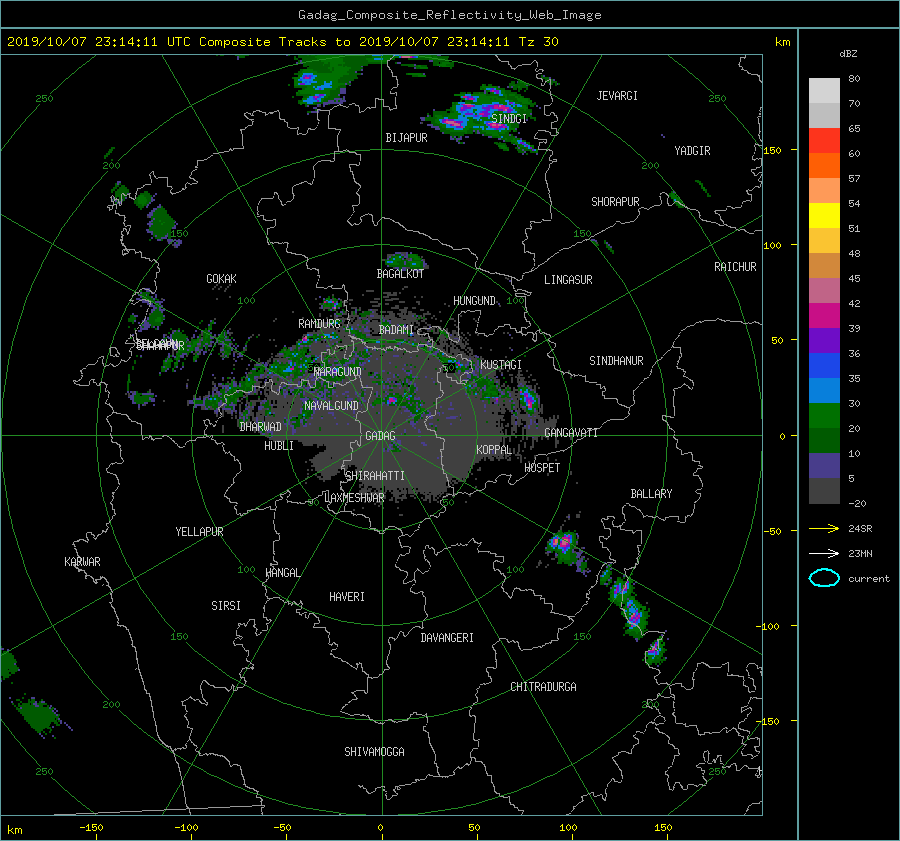Image resolution: width=900 pixels, height=841 pixels.
Task: Click the YELLAPUR city label
Action: click(199, 532)
